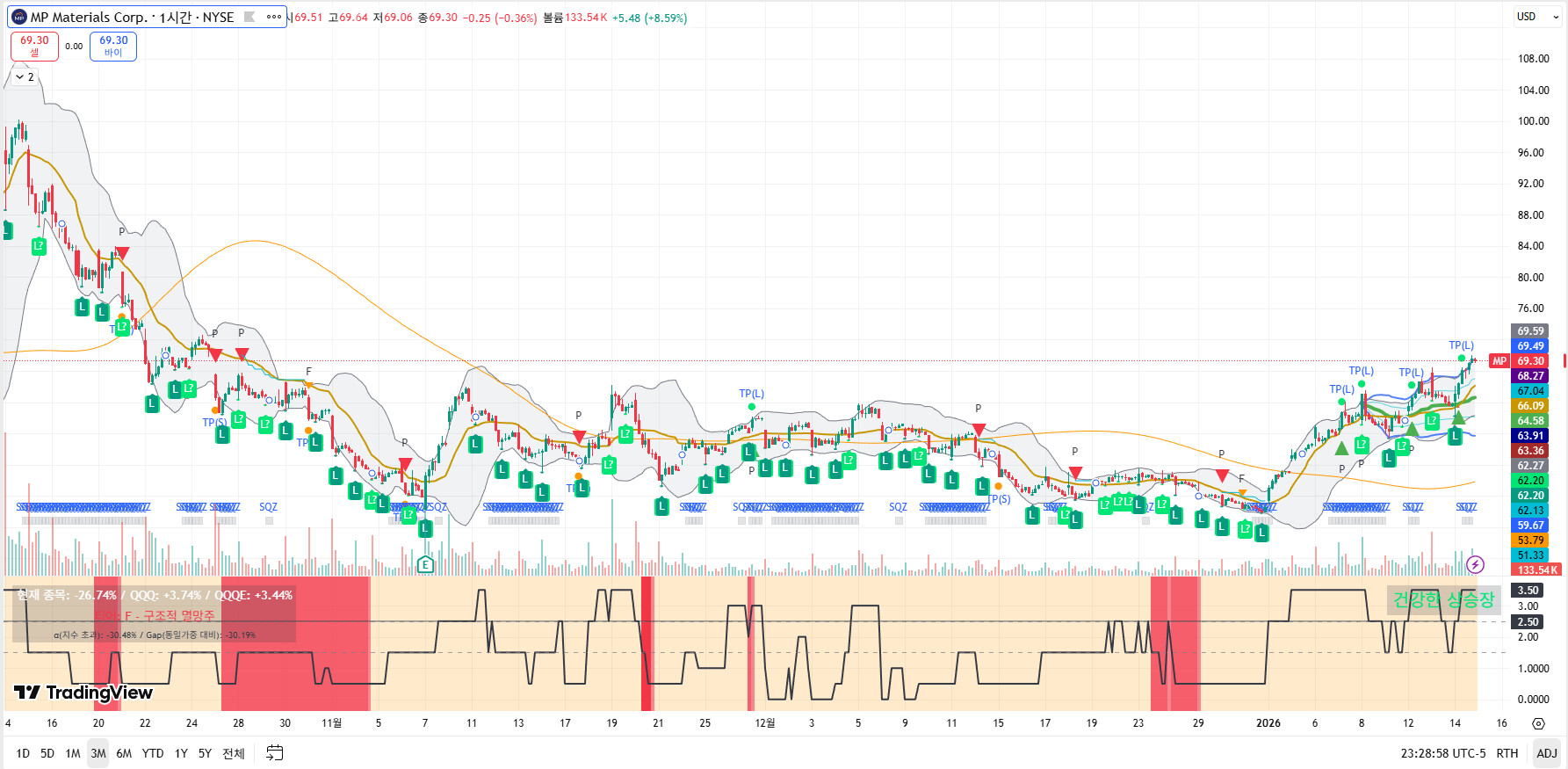Screen dimensions: 1568x769
Task: Click the flag icon beside NYSE
Action: 249,17
